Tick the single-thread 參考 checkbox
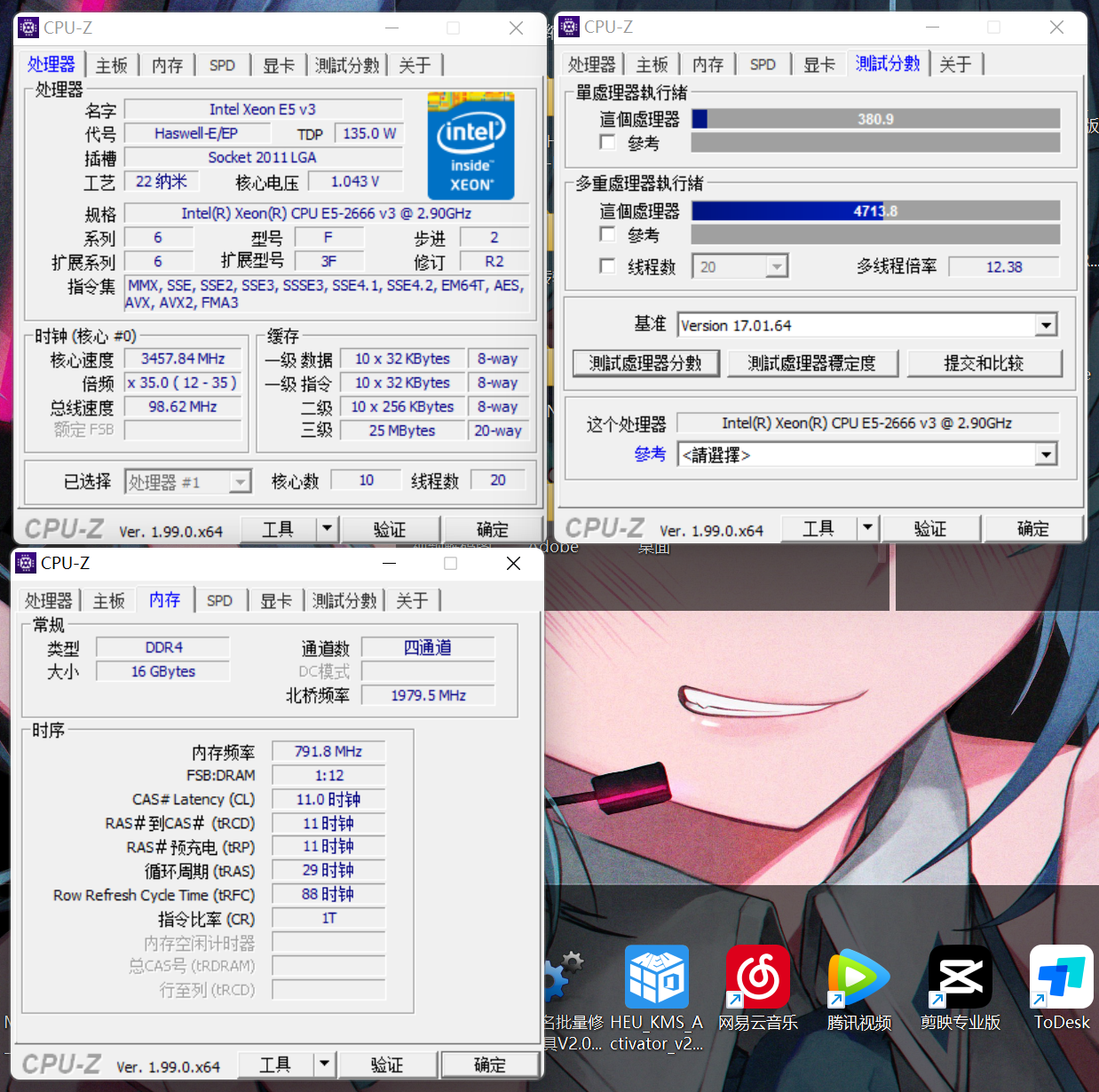Image resolution: width=1099 pixels, height=1092 pixels. pos(608,142)
